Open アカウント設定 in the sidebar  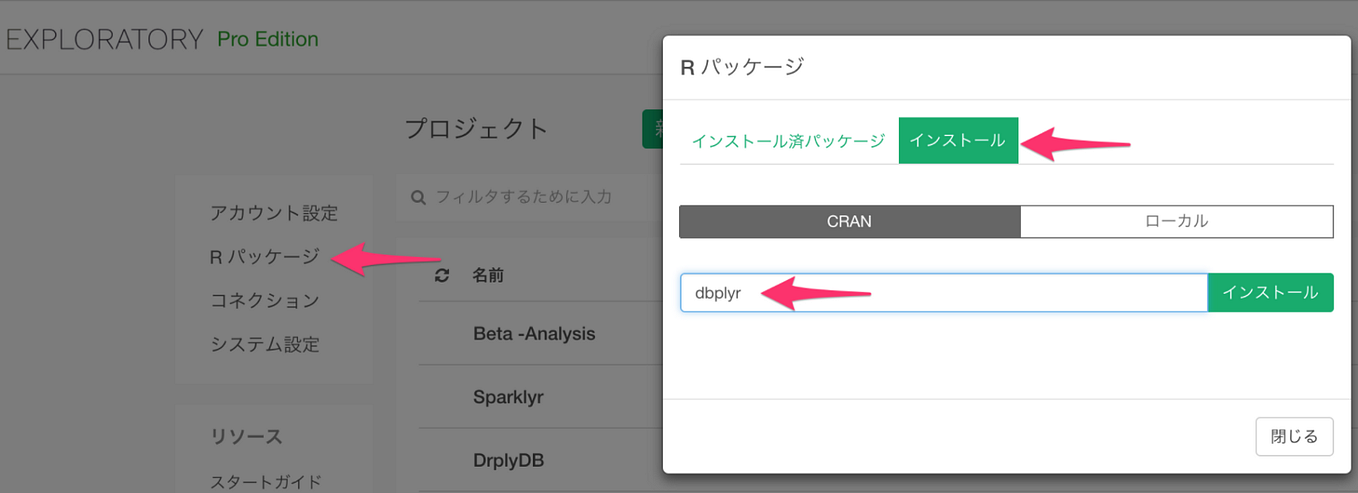[274, 213]
